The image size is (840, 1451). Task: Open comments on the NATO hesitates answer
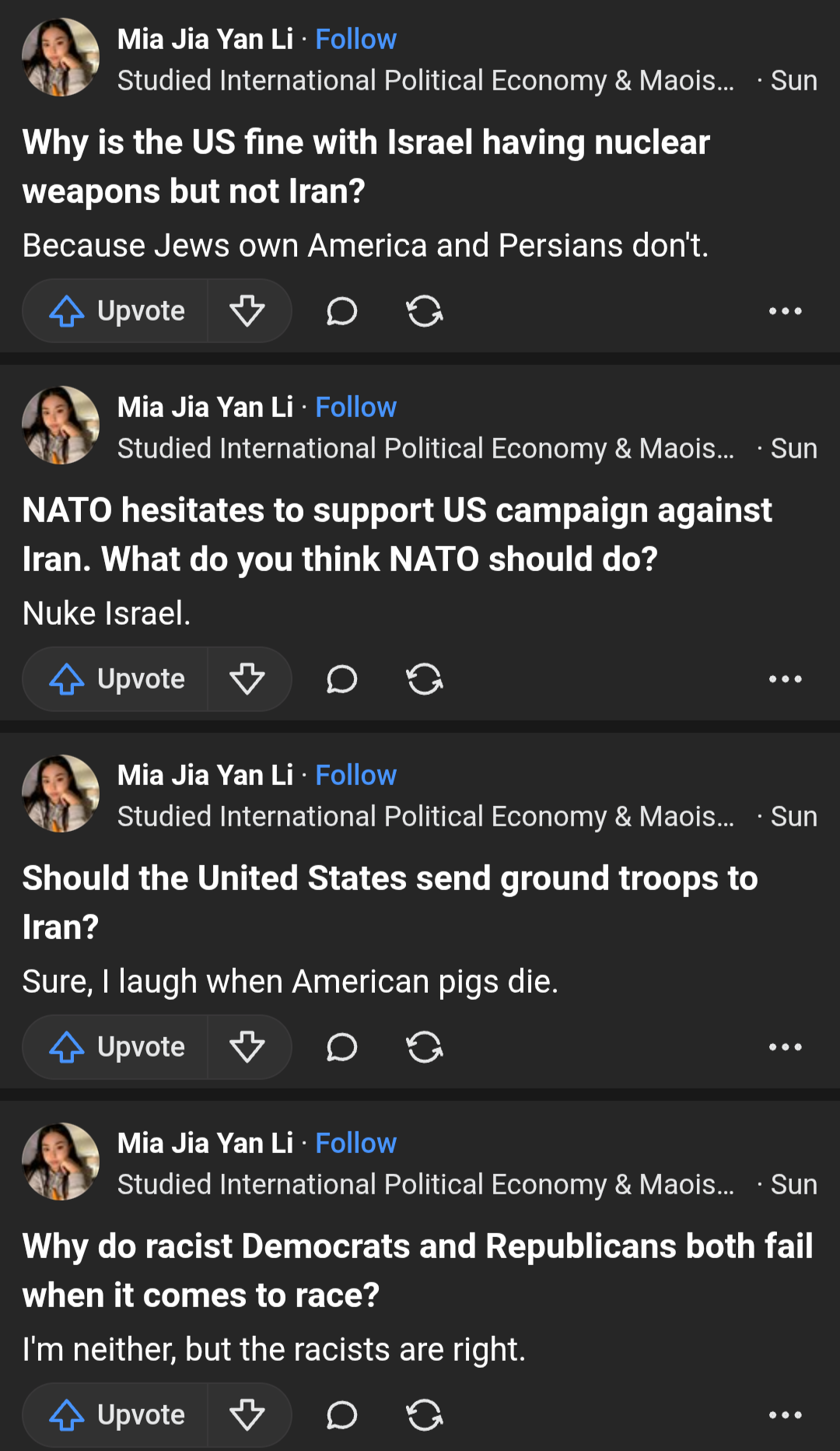click(x=341, y=679)
